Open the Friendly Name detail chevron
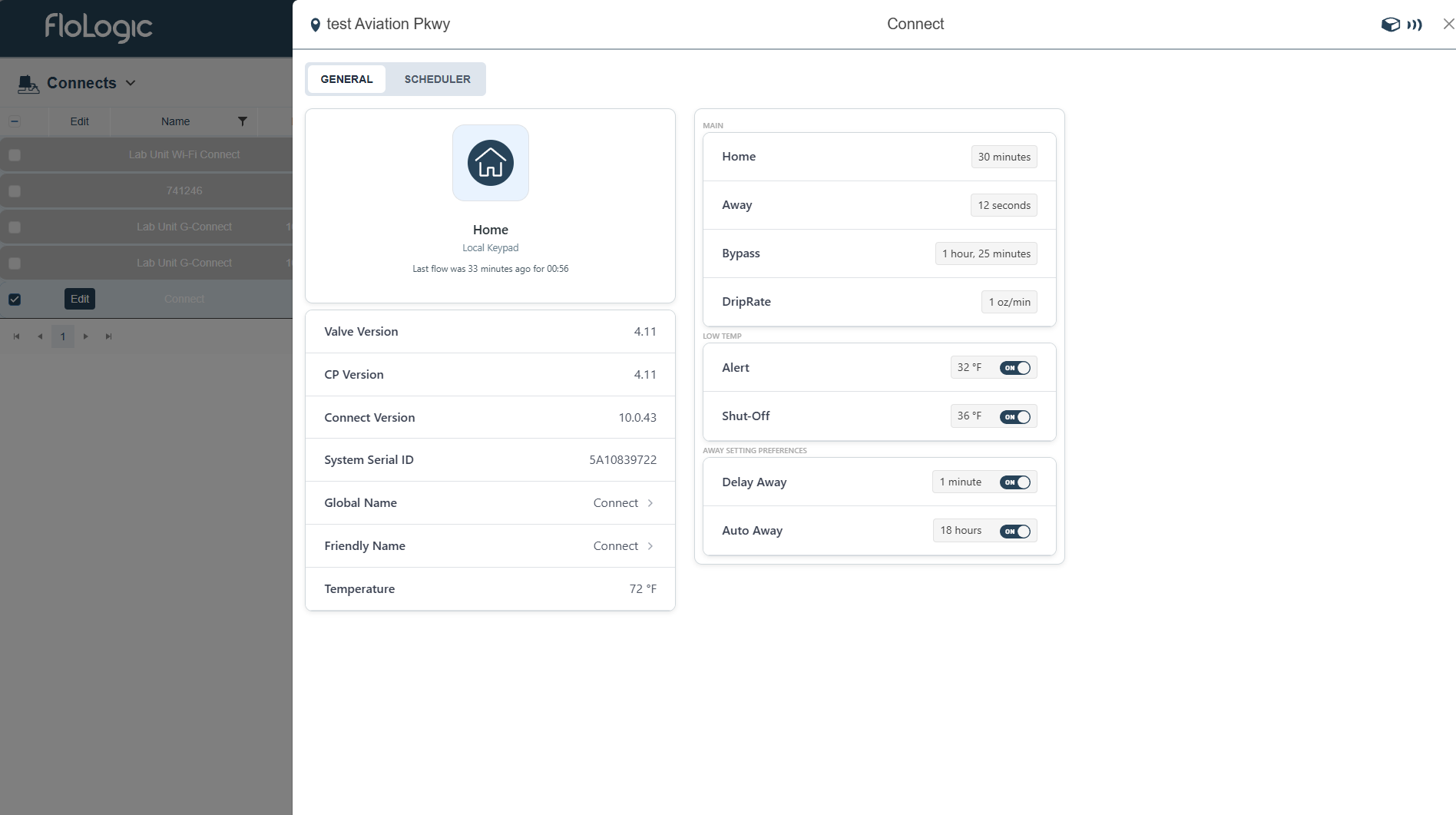Viewport: 1456px width, 815px height. 650,545
